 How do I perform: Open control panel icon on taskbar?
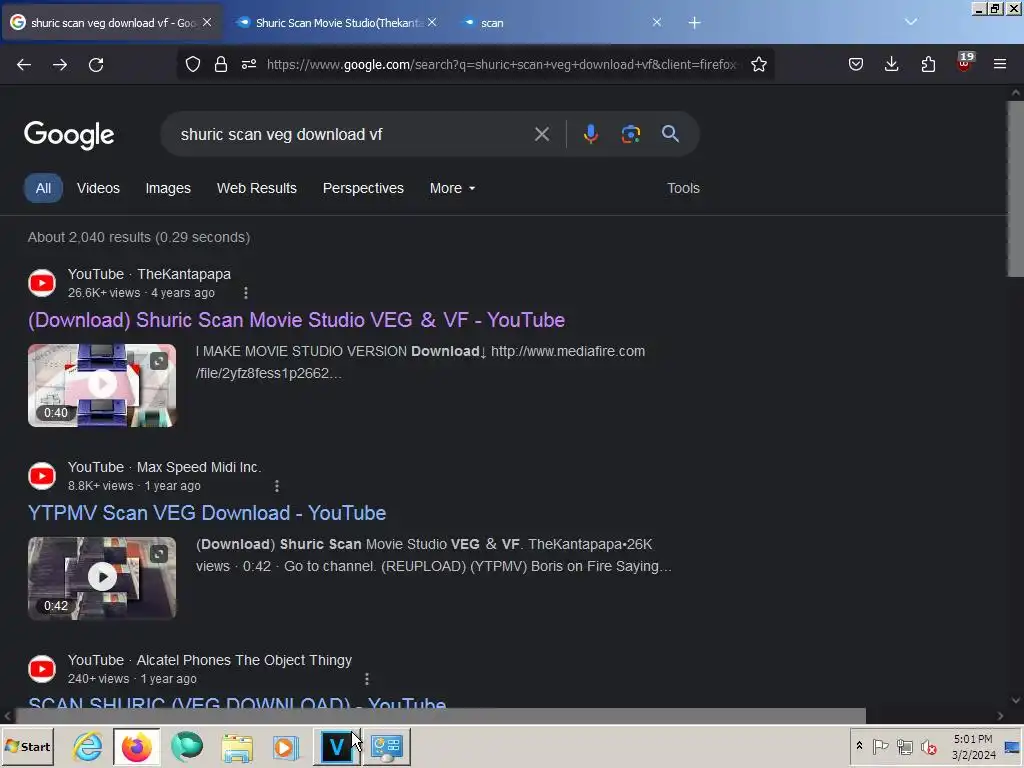point(387,747)
